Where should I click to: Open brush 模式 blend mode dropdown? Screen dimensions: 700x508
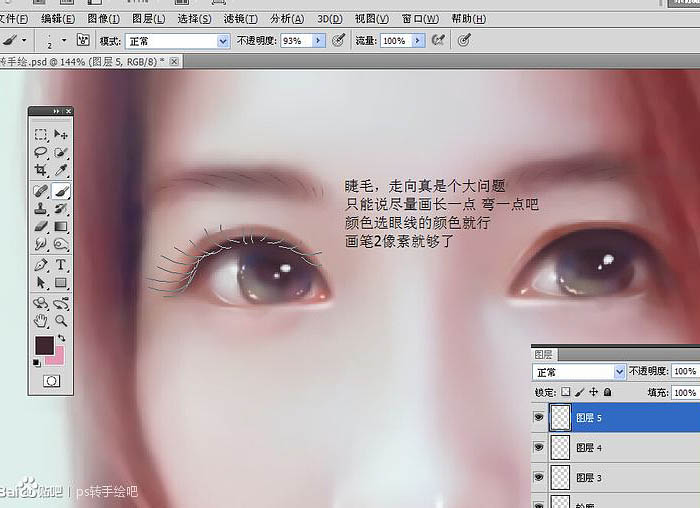(223, 41)
